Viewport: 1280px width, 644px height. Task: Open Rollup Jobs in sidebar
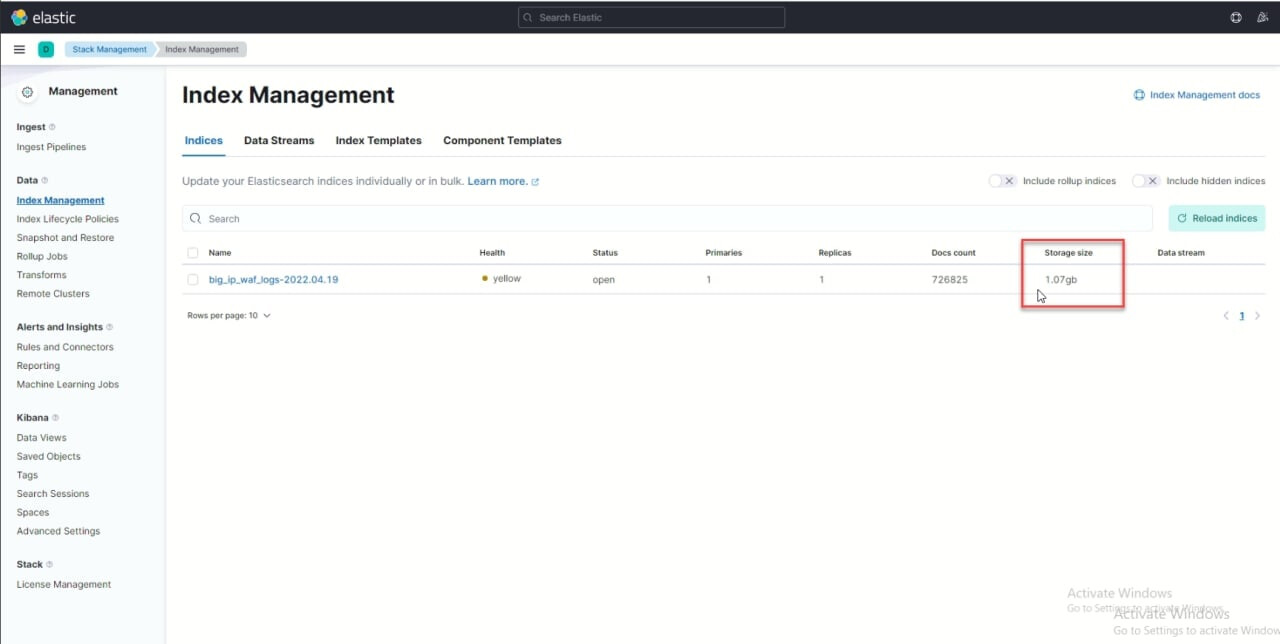(x=42, y=257)
